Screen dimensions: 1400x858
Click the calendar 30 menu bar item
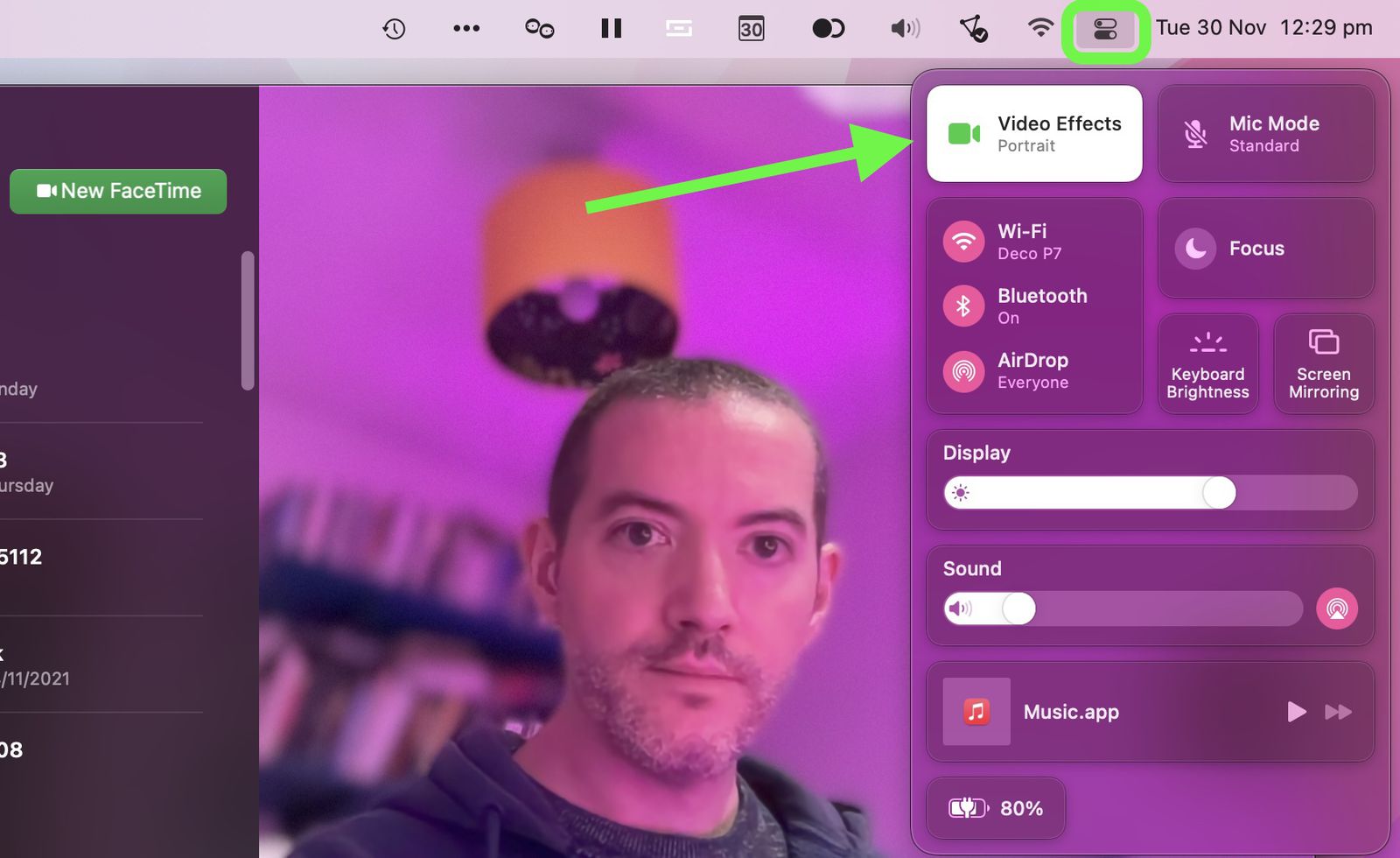751,27
